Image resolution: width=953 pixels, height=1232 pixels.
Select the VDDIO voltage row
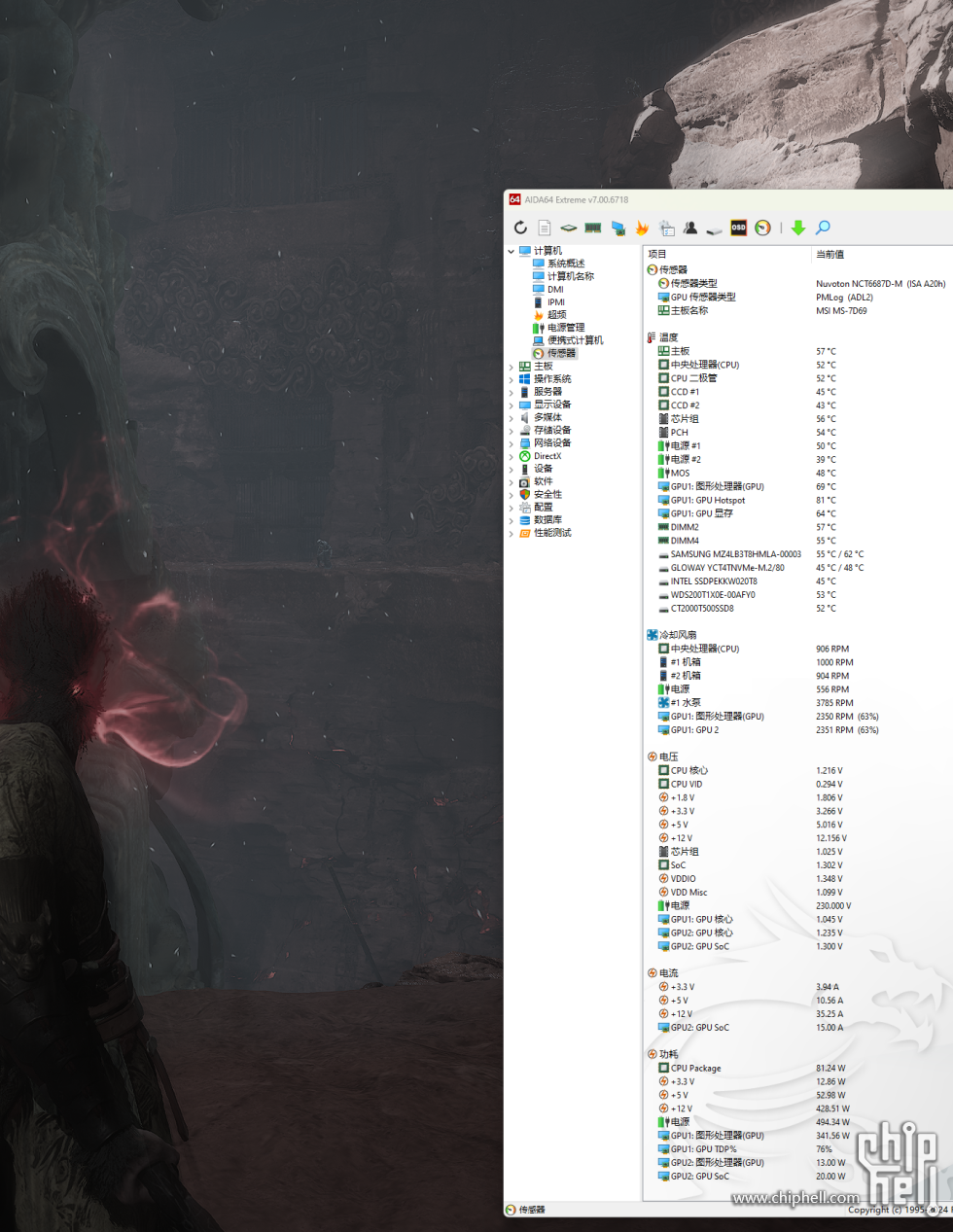pyautogui.click(x=797, y=878)
